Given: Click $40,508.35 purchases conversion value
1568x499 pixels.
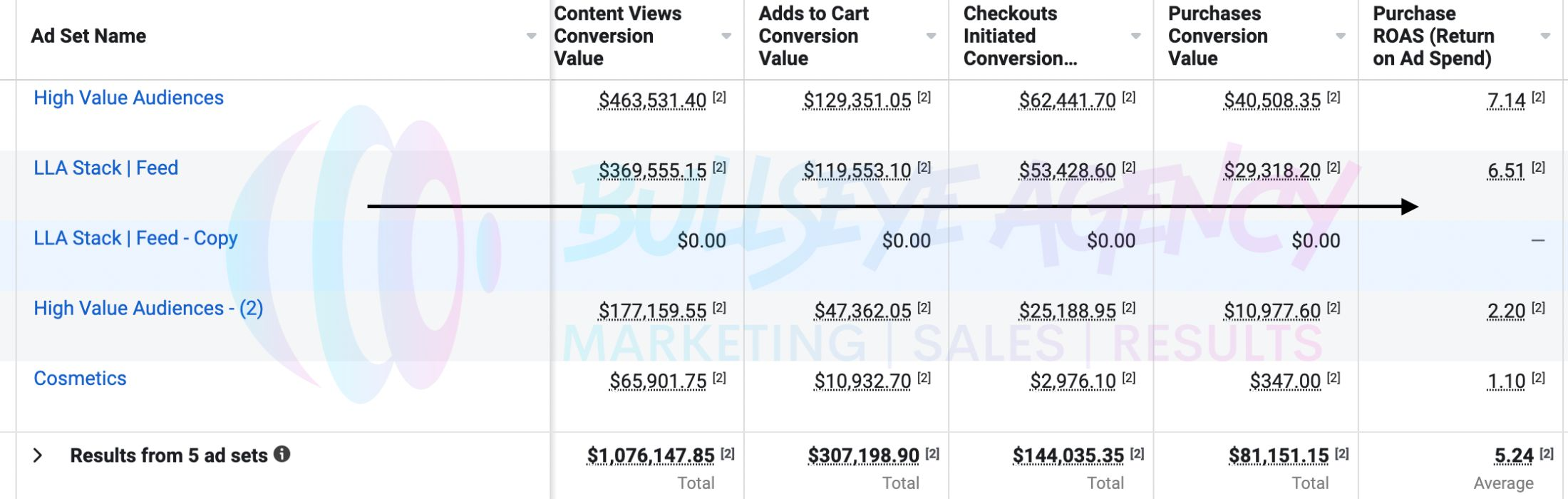Looking at the screenshot, I should coord(1272,101).
